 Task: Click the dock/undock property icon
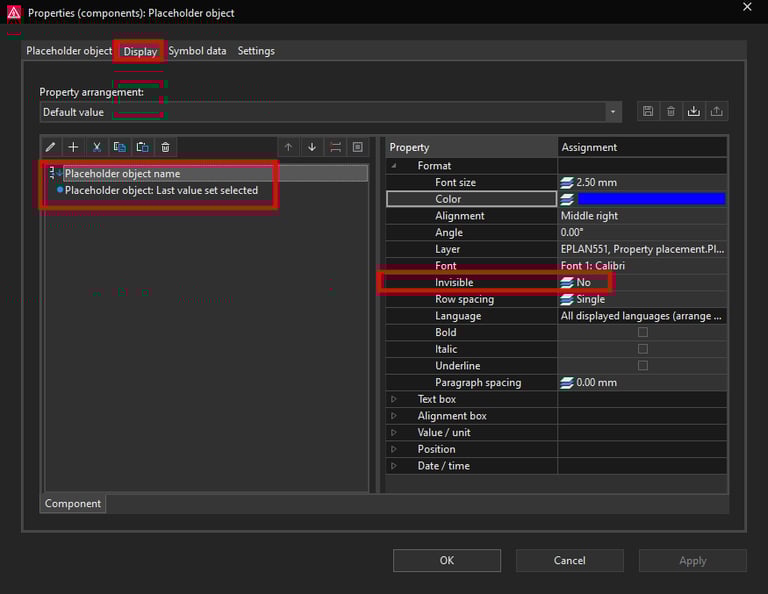[x=336, y=147]
